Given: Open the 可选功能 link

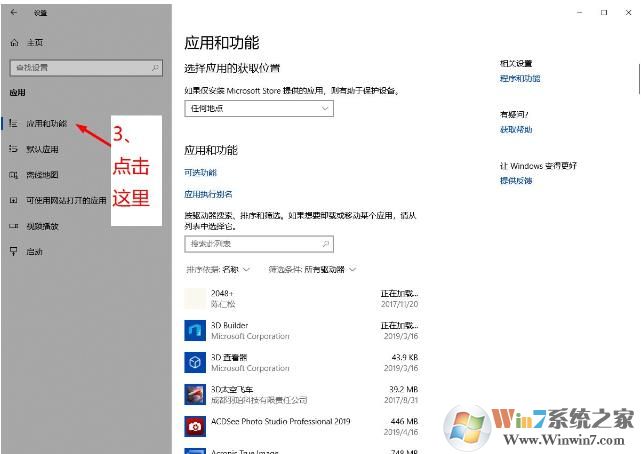Looking at the screenshot, I should 200,172.
